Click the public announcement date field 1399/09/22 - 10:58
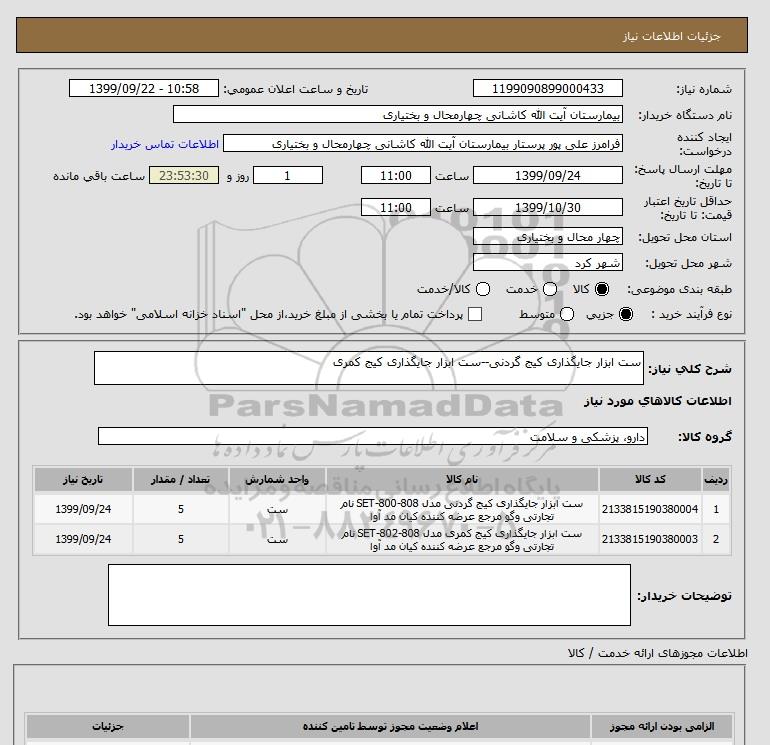Screen dimensions: 770x745 pyautogui.click(x=144, y=89)
